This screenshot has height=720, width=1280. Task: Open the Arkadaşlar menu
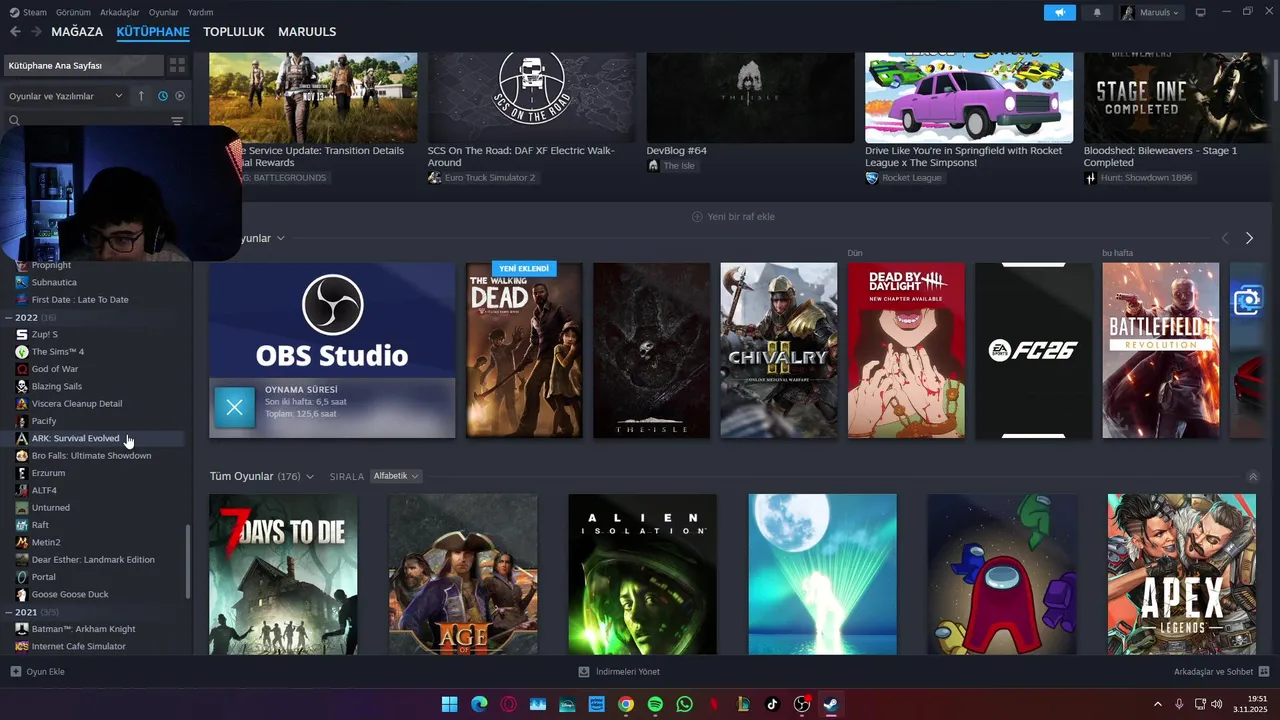pos(120,12)
